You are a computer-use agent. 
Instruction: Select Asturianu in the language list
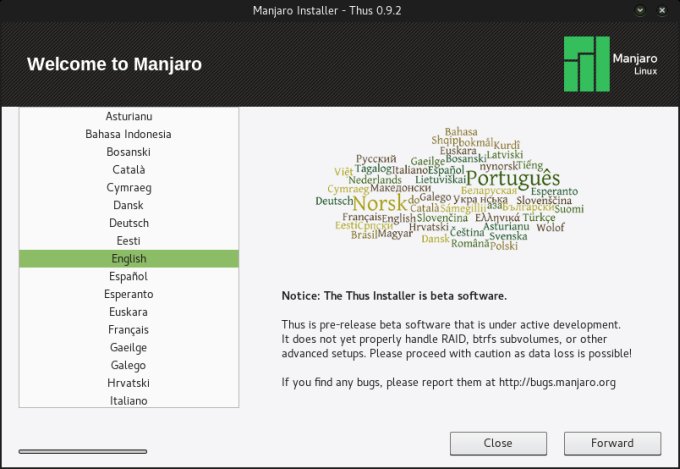[129, 116]
